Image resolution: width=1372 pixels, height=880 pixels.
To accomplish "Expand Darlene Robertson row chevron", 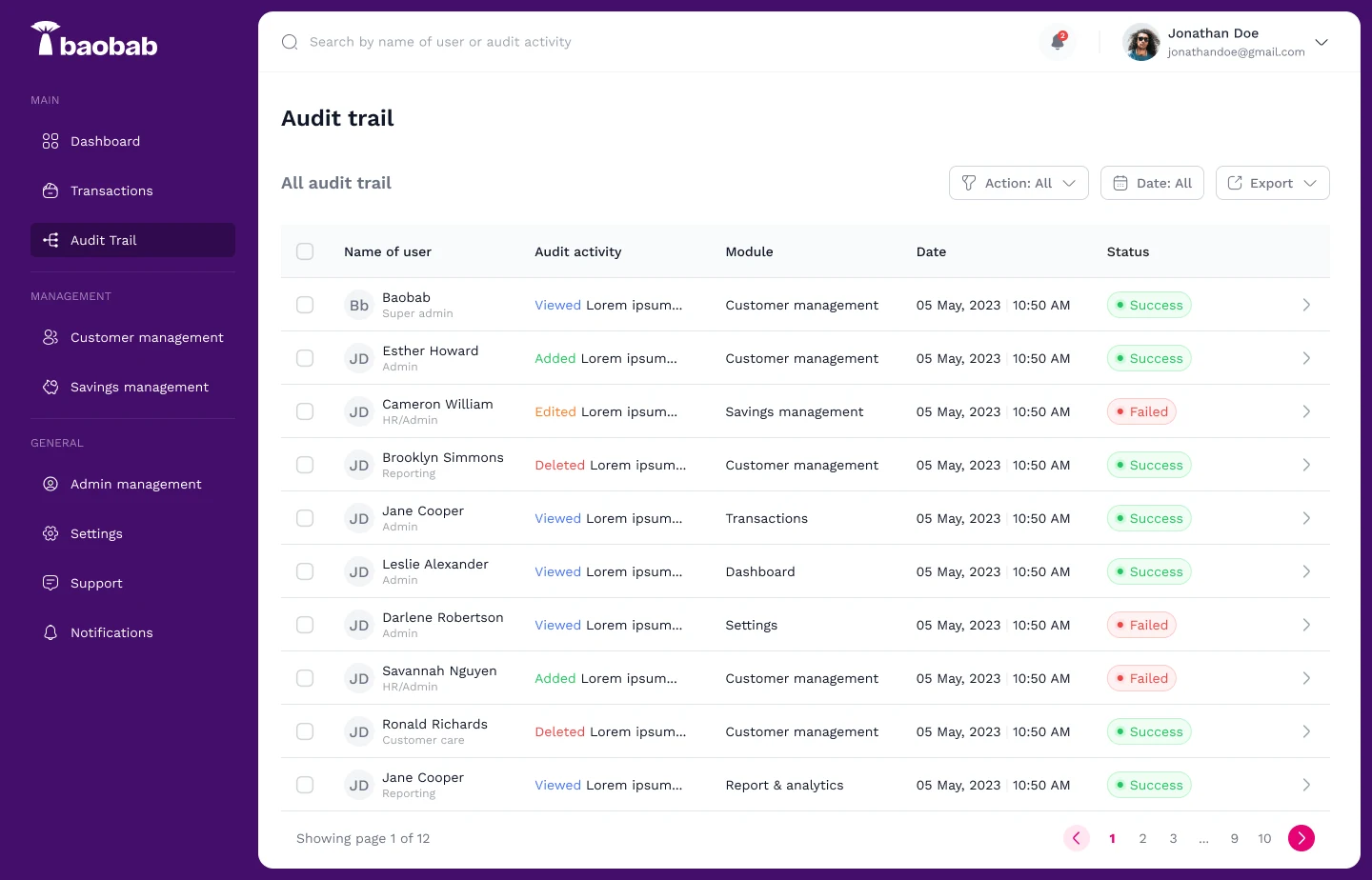I will [1306, 625].
